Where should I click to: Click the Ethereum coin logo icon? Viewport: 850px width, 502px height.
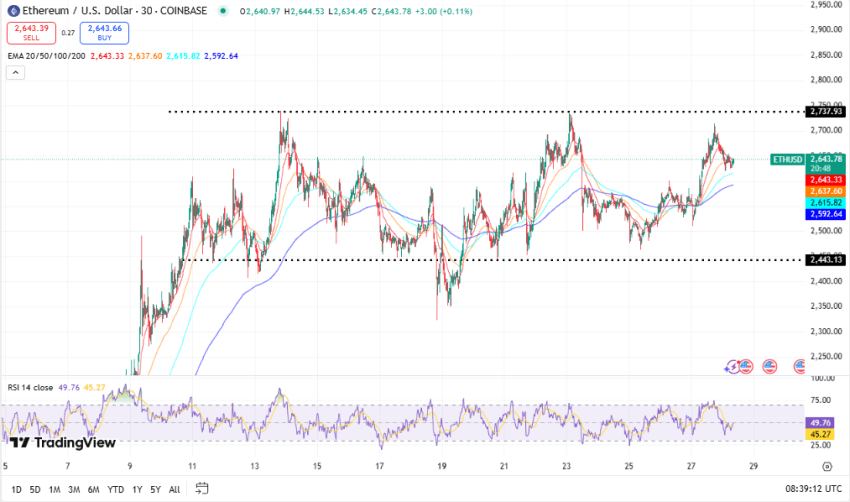(x=13, y=11)
